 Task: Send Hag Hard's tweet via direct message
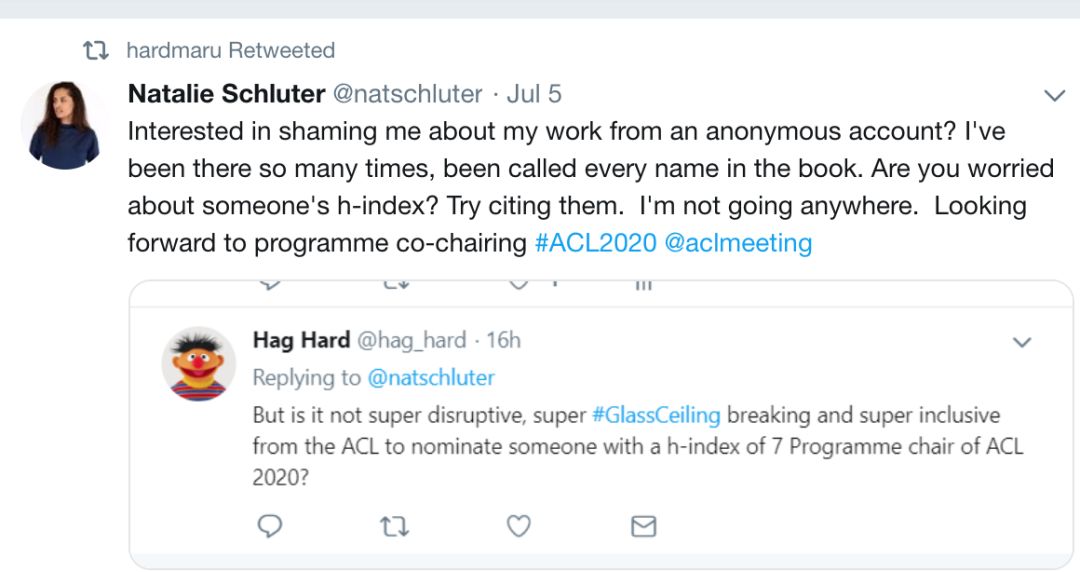click(x=643, y=526)
